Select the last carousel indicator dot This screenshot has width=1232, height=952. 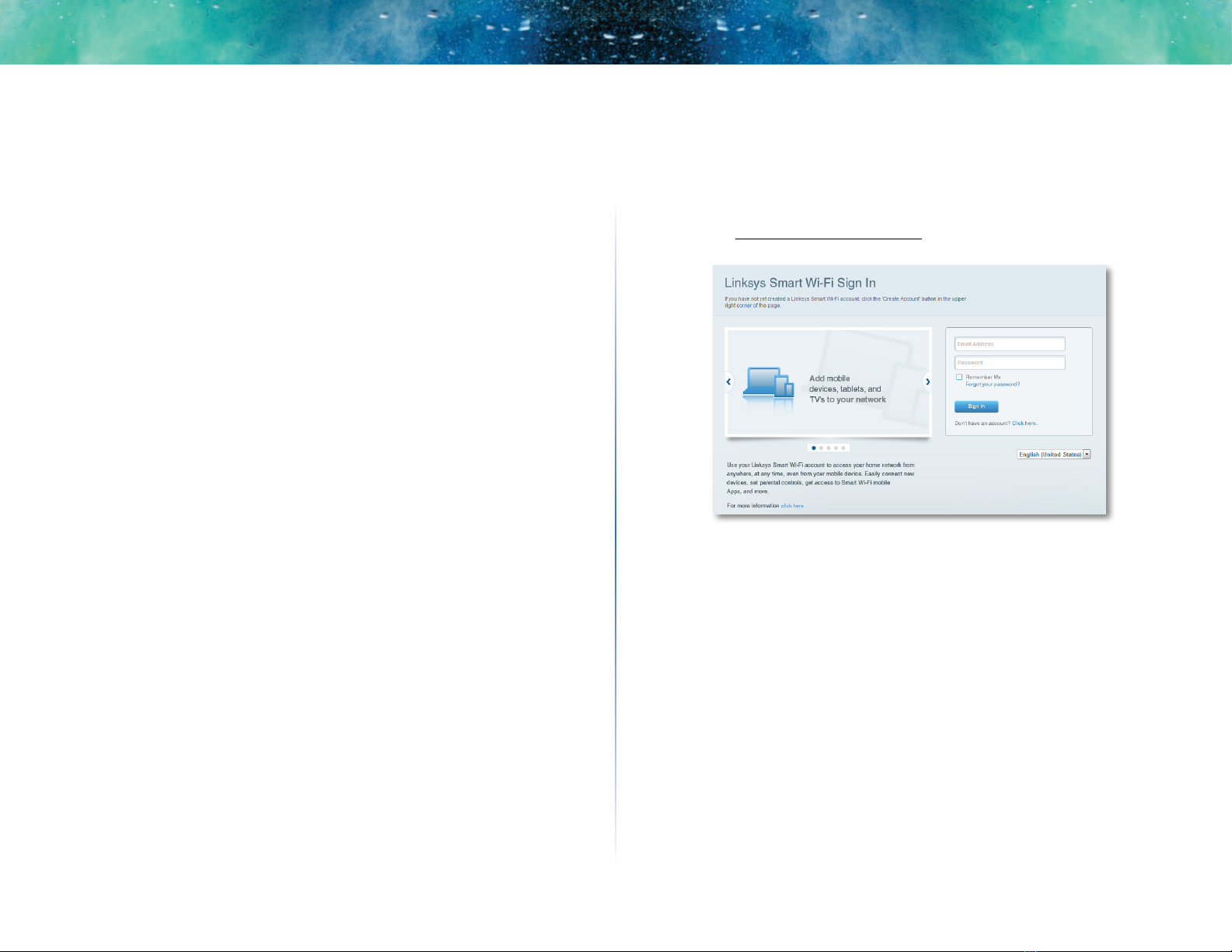click(x=843, y=448)
